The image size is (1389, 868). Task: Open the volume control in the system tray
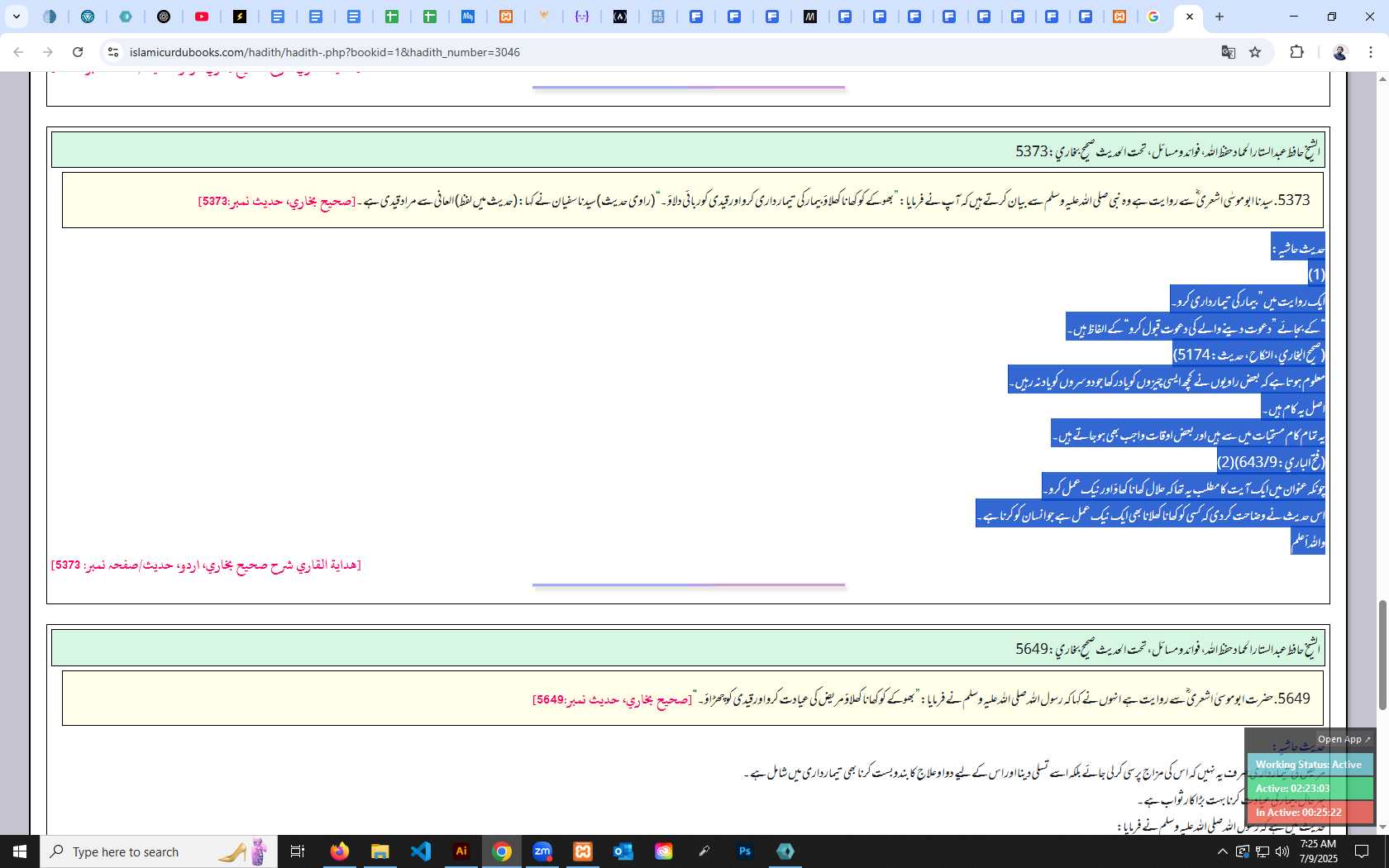point(1282,851)
